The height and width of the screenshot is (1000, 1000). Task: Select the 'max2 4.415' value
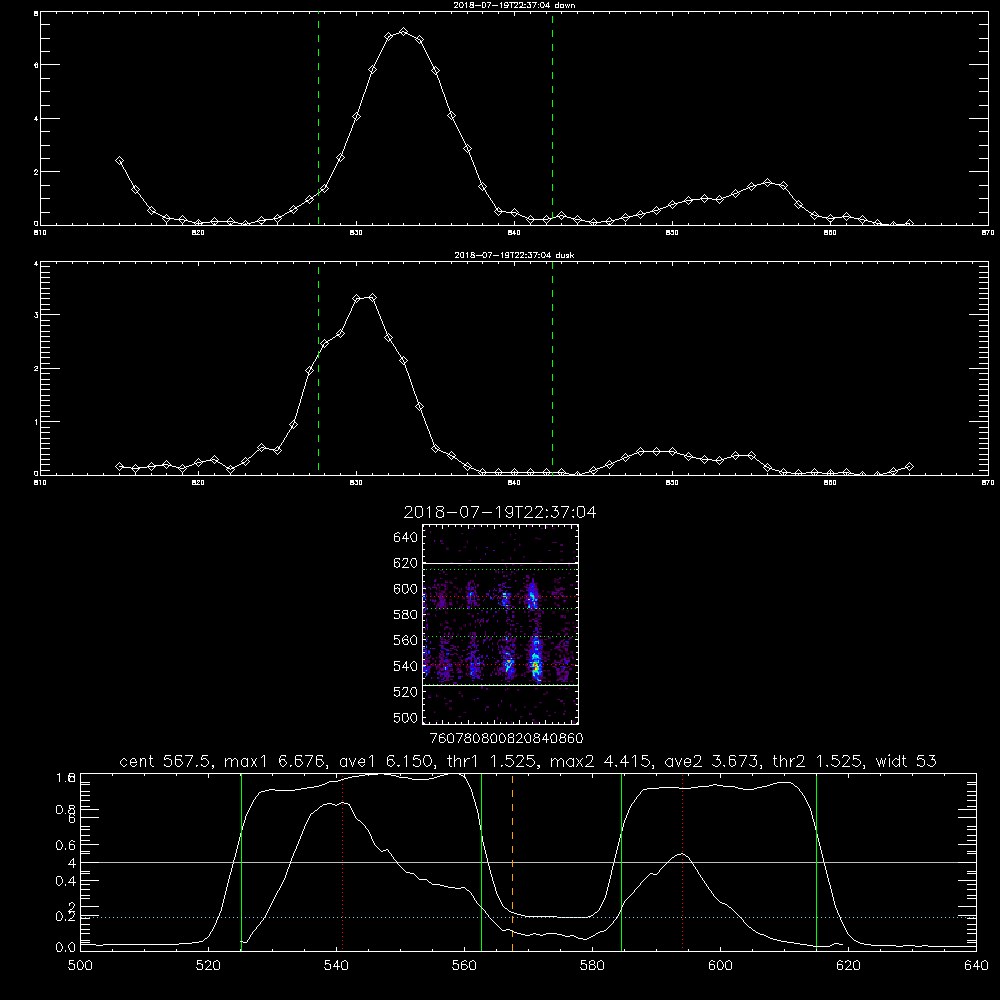click(601, 761)
